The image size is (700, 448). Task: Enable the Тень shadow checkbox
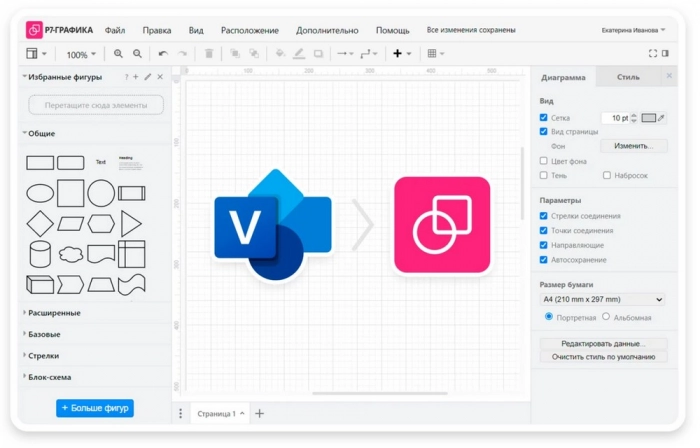coord(544,175)
